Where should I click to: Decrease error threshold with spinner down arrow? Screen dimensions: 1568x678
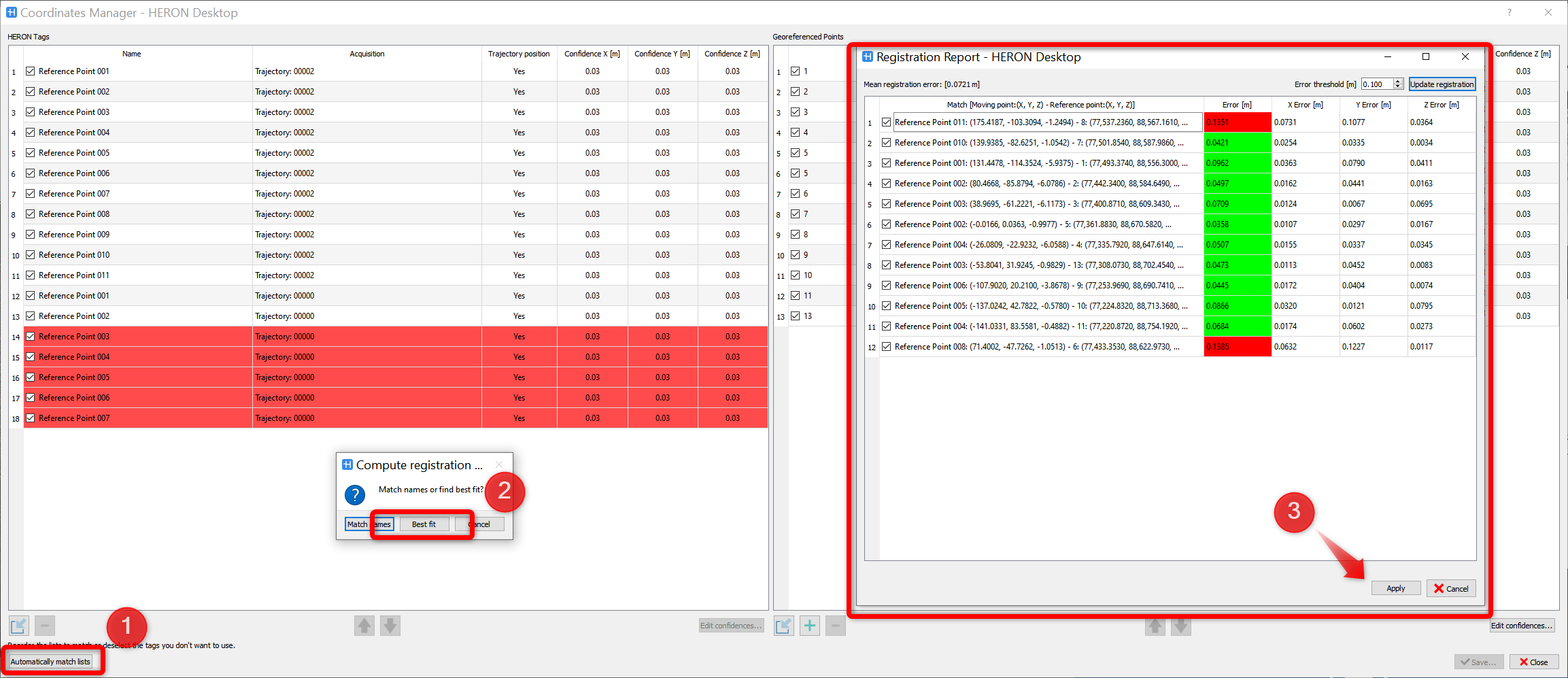[x=1398, y=87]
